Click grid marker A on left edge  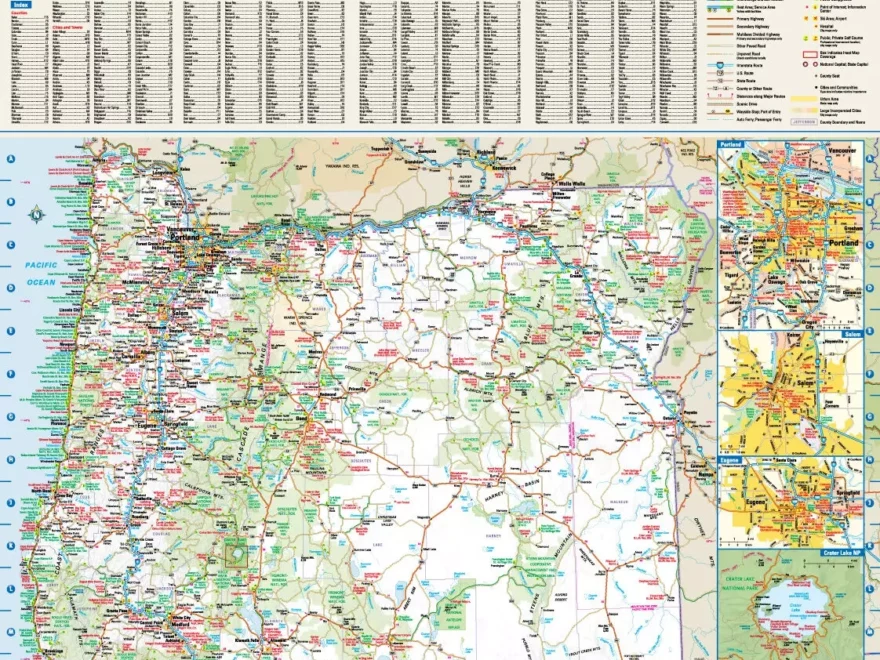(x=10, y=158)
